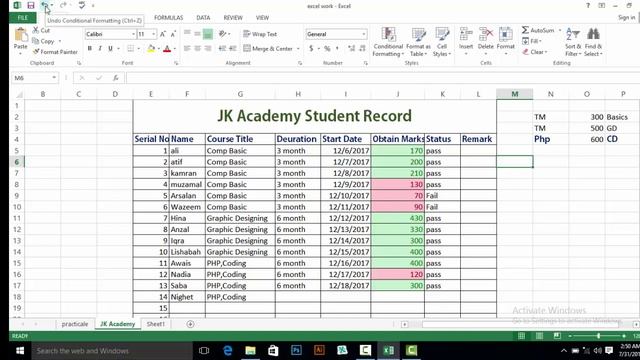The width and height of the screenshot is (640, 360).
Task: Apply the yellow fill color
Action: point(151,49)
